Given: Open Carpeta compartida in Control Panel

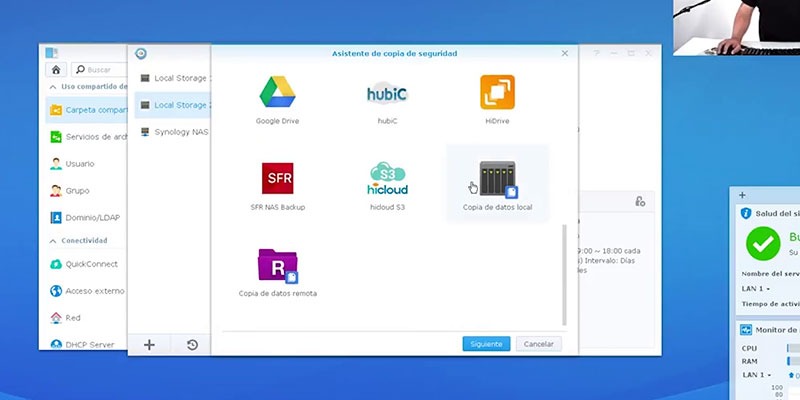Looking at the screenshot, I should (87, 110).
